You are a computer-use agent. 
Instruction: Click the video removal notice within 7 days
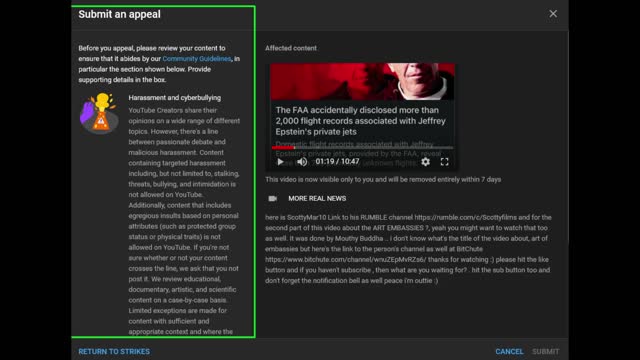[383, 180]
